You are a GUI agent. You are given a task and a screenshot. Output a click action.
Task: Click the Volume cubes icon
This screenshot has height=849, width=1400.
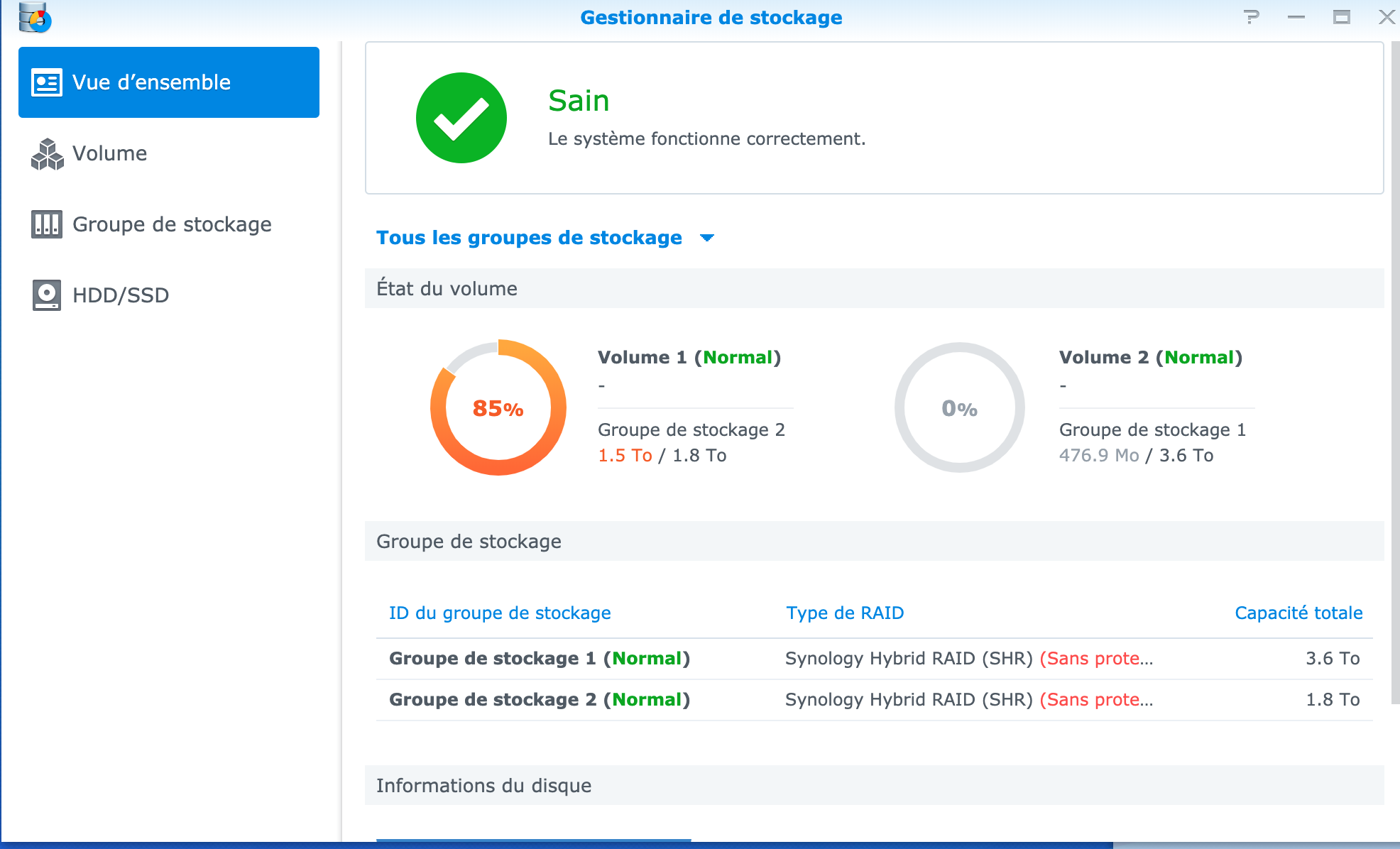(x=47, y=153)
